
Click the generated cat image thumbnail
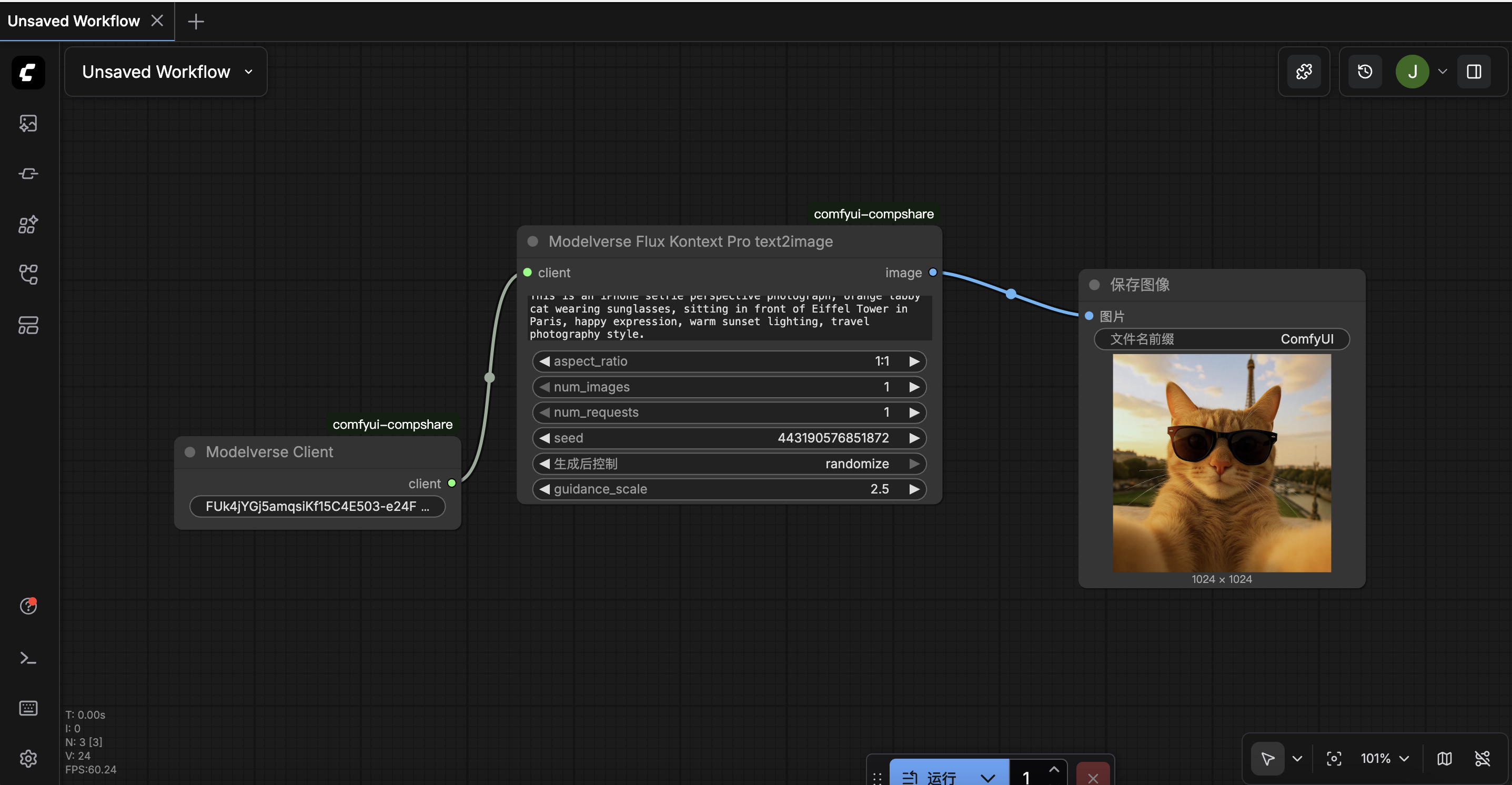pos(1222,462)
